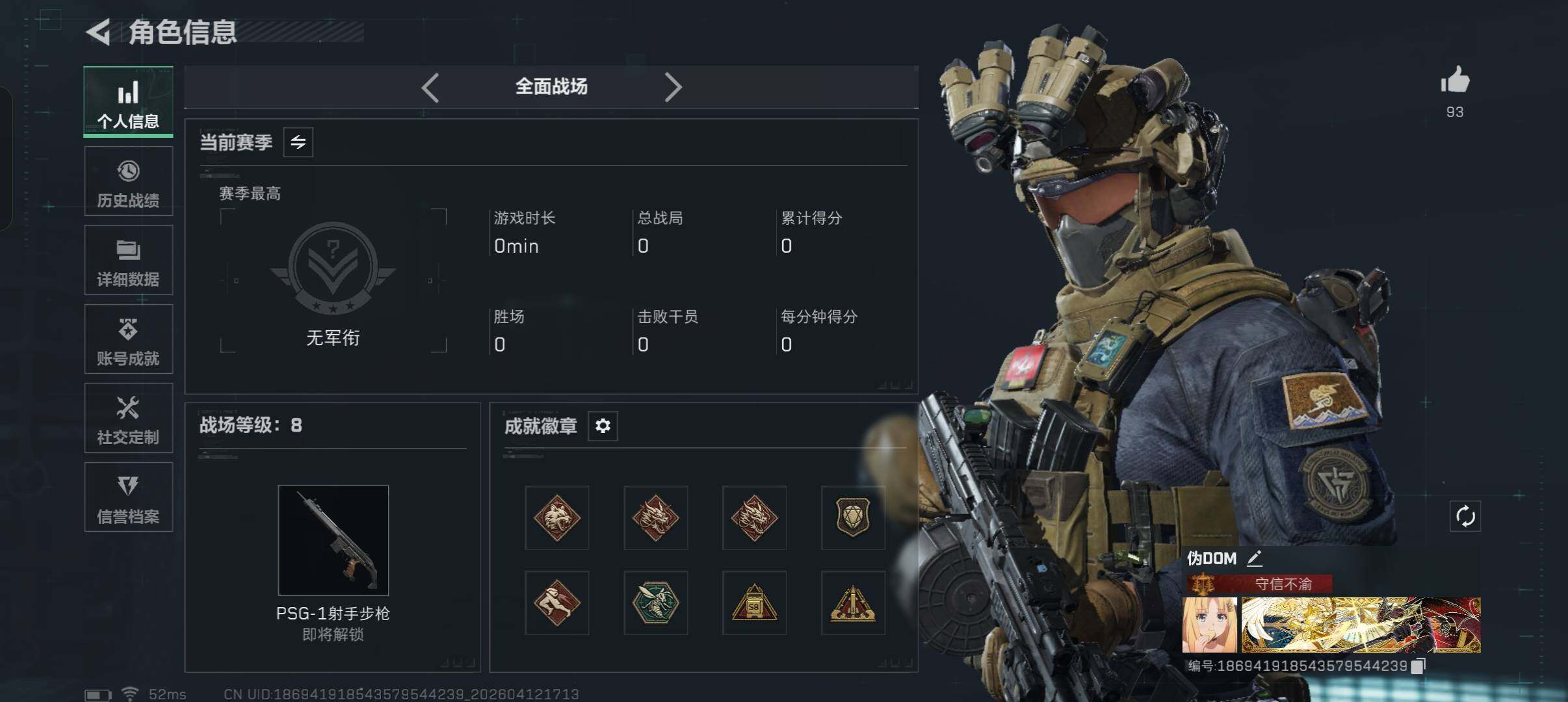Open the 社交定制 tab
Viewport: 1568px width, 702px height.
pyautogui.click(x=129, y=418)
